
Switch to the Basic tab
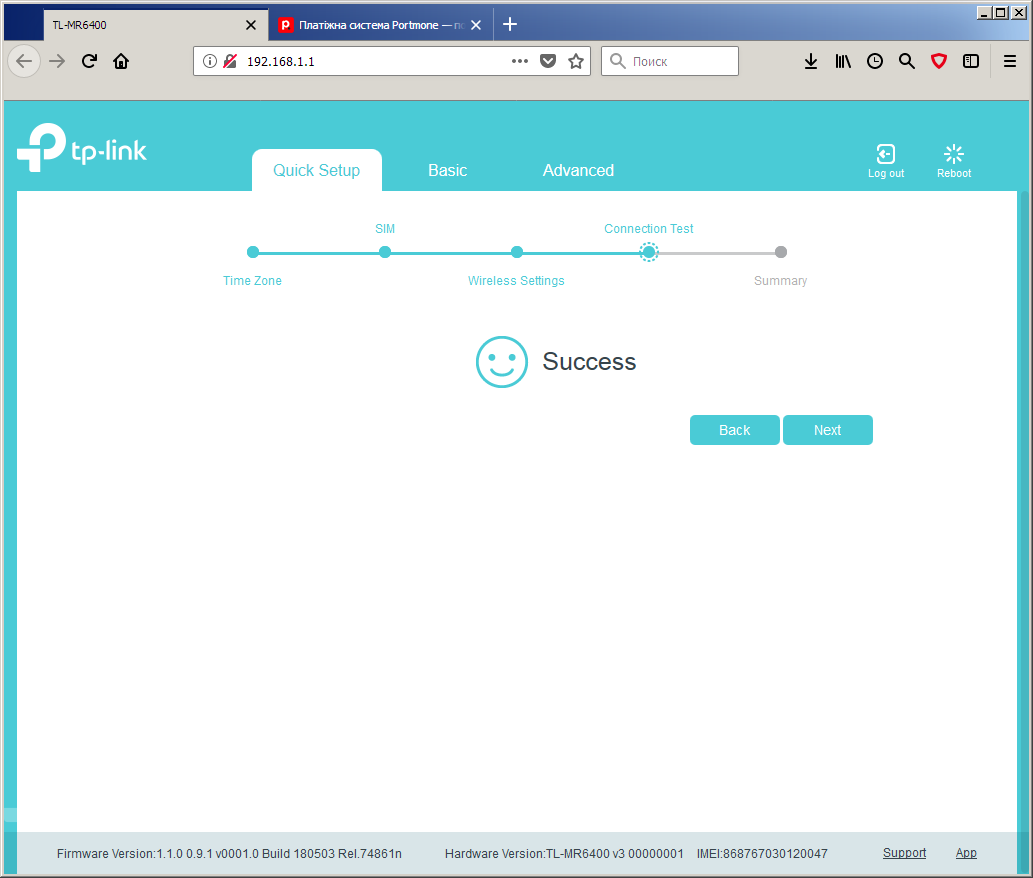[x=447, y=171]
